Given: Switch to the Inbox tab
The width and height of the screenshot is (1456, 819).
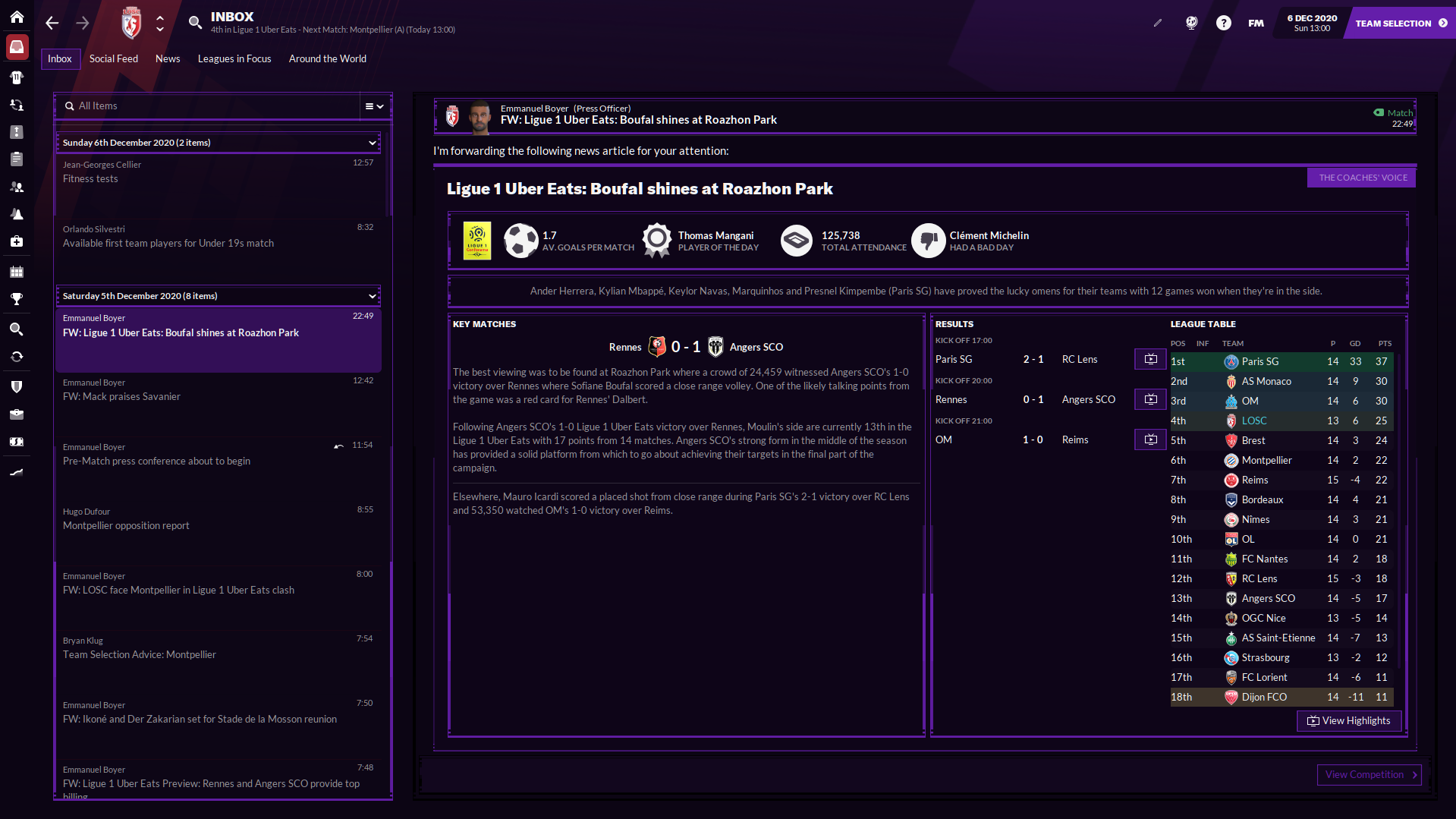Looking at the screenshot, I should tap(60, 58).
